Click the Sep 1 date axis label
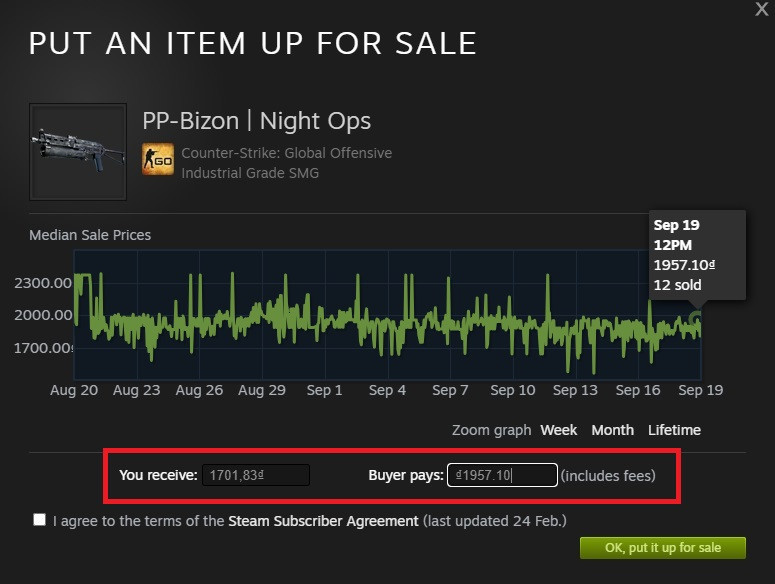This screenshot has width=775, height=584. point(324,390)
